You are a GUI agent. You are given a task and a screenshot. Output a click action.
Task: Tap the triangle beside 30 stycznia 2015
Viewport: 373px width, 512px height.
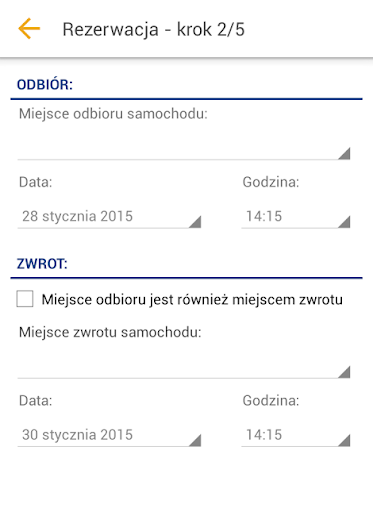[x=195, y=440]
